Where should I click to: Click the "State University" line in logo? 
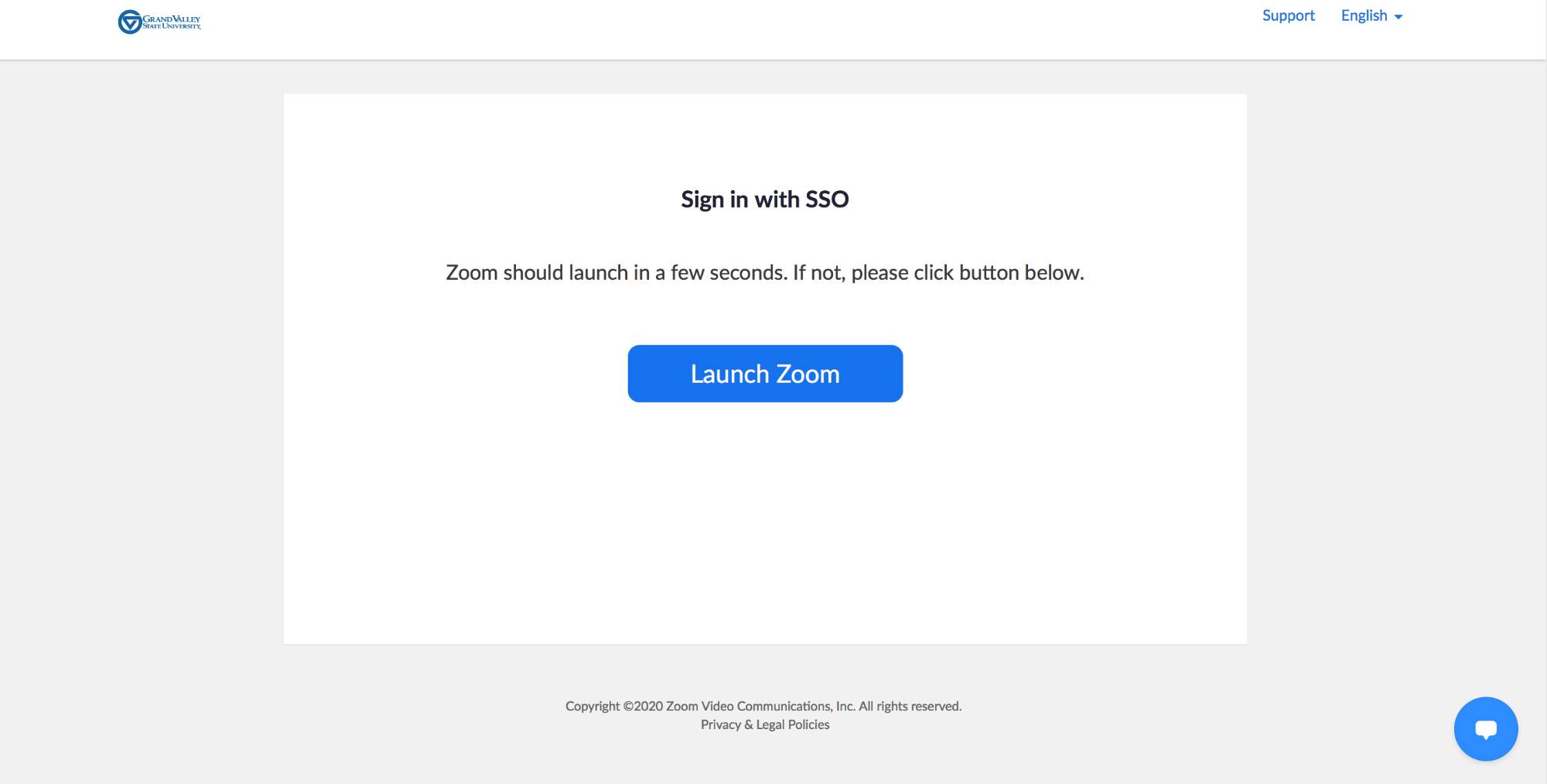pos(171,26)
